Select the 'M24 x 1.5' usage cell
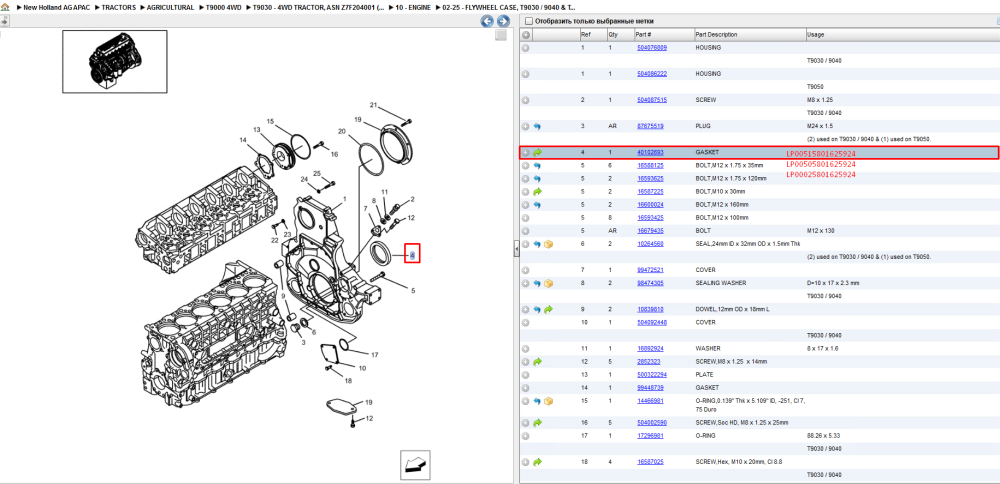Image resolution: width=1000 pixels, height=484 pixels. click(x=820, y=126)
